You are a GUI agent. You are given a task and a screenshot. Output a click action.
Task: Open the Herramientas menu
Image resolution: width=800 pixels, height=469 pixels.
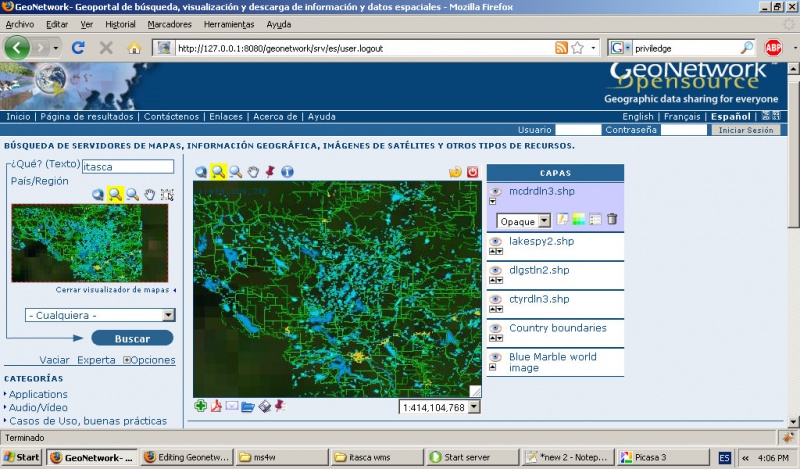[x=228, y=24]
